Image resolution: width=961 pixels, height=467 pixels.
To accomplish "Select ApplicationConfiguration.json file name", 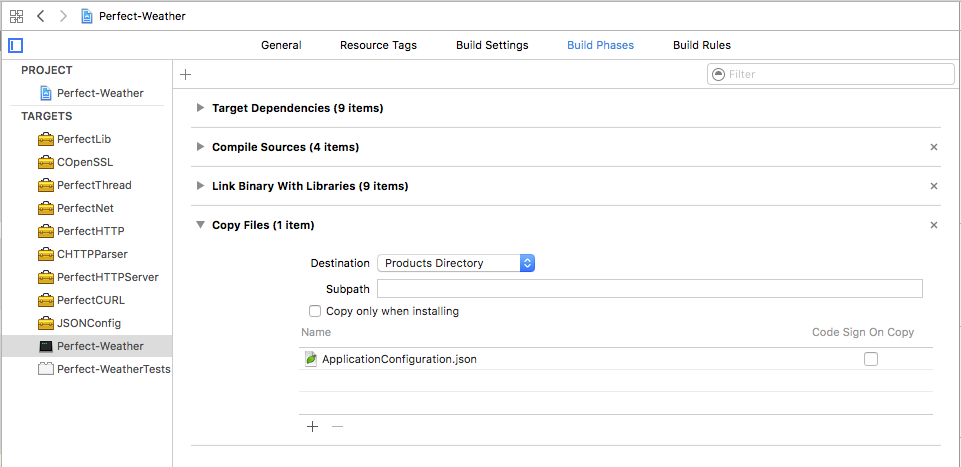I will pyautogui.click(x=400, y=359).
